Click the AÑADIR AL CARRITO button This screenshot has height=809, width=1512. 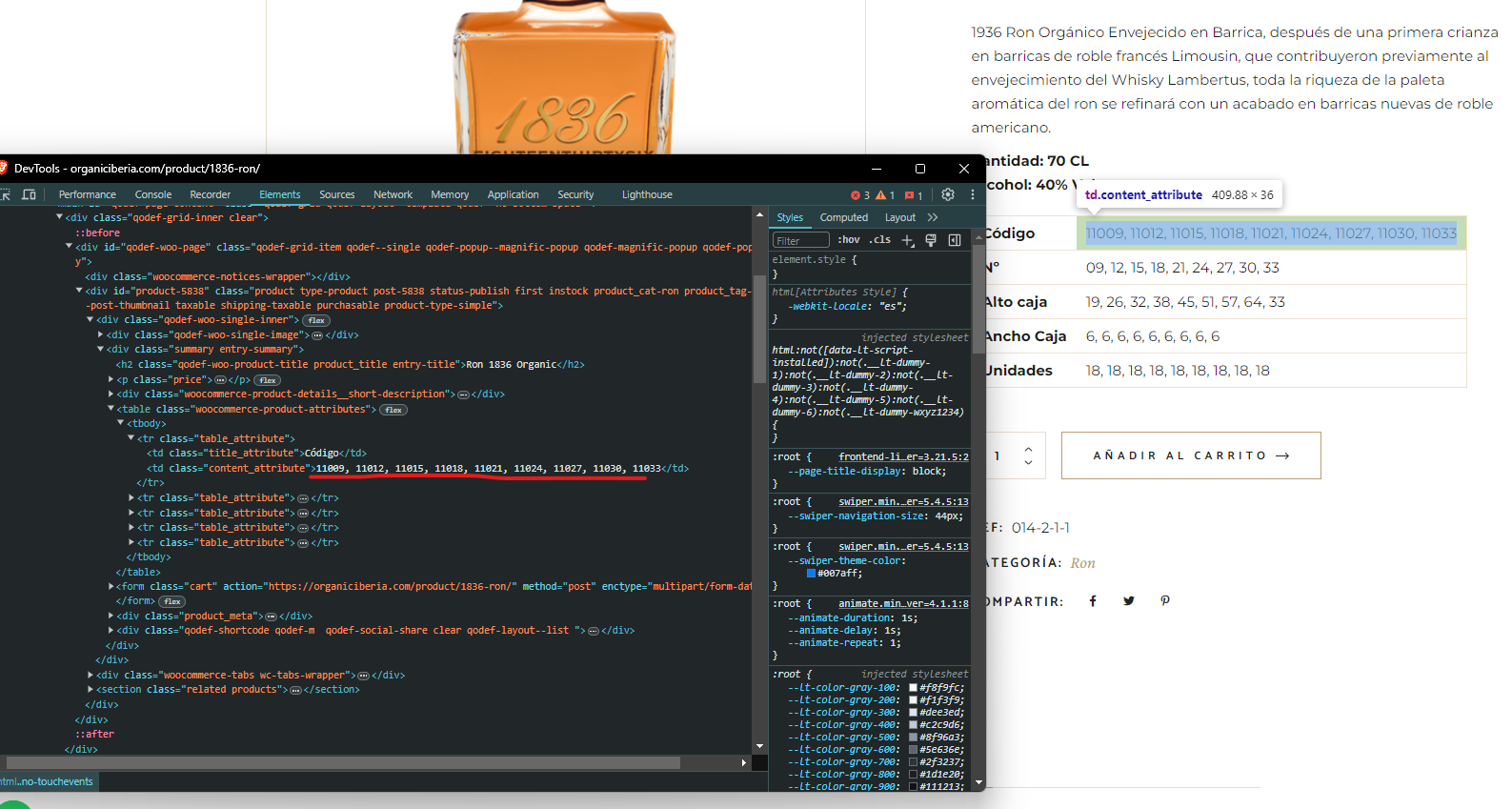click(1191, 455)
